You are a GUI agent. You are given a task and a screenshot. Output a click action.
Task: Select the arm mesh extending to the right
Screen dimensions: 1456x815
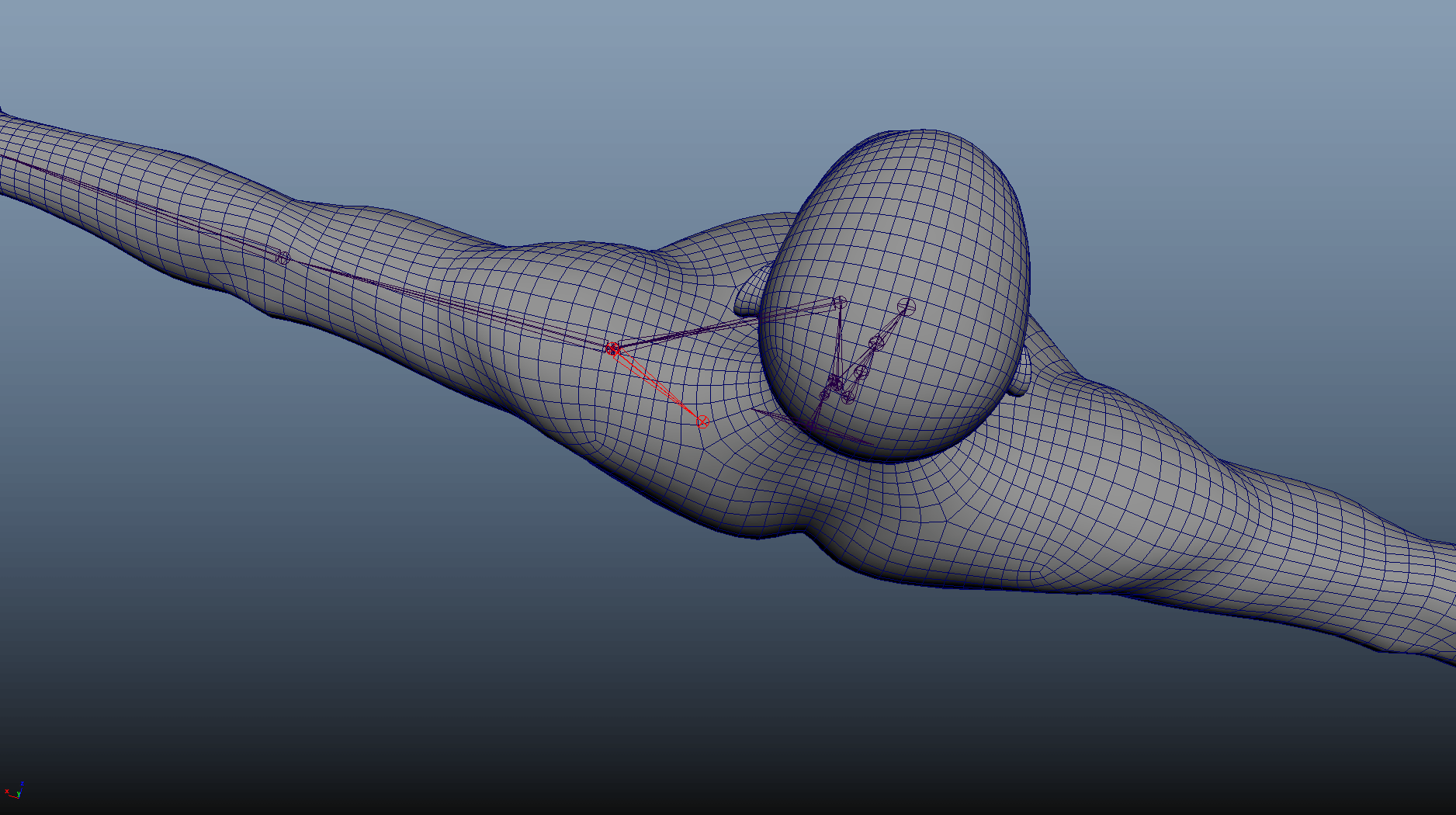(x=1242, y=528)
